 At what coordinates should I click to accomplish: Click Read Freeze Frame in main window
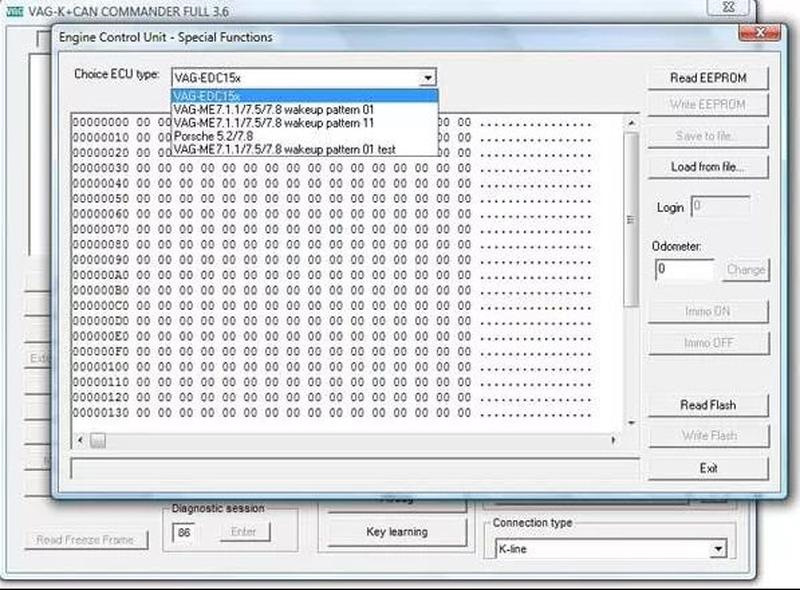click(x=86, y=539)
